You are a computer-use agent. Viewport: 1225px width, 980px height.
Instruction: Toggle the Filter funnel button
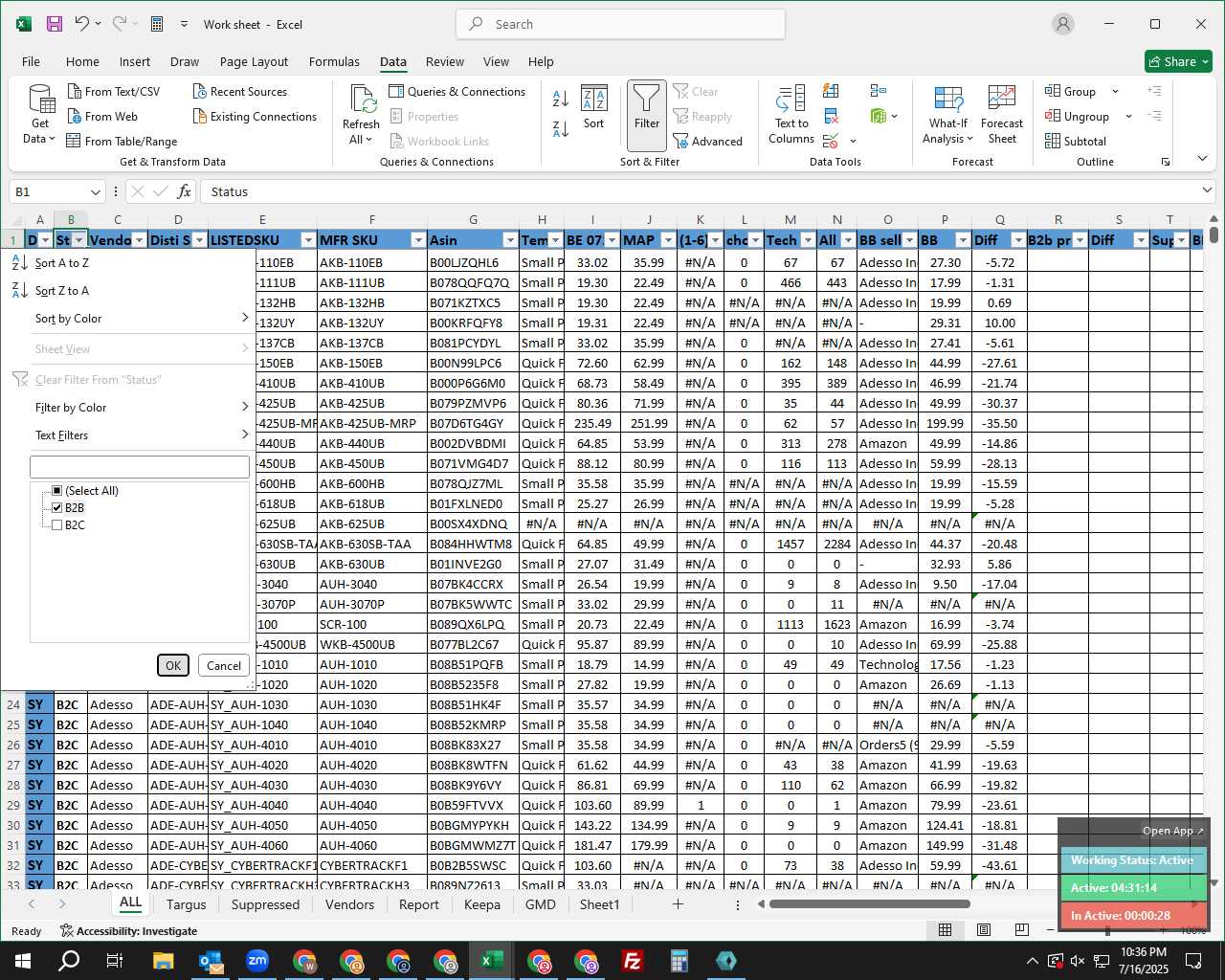click(x=647, y=115)
